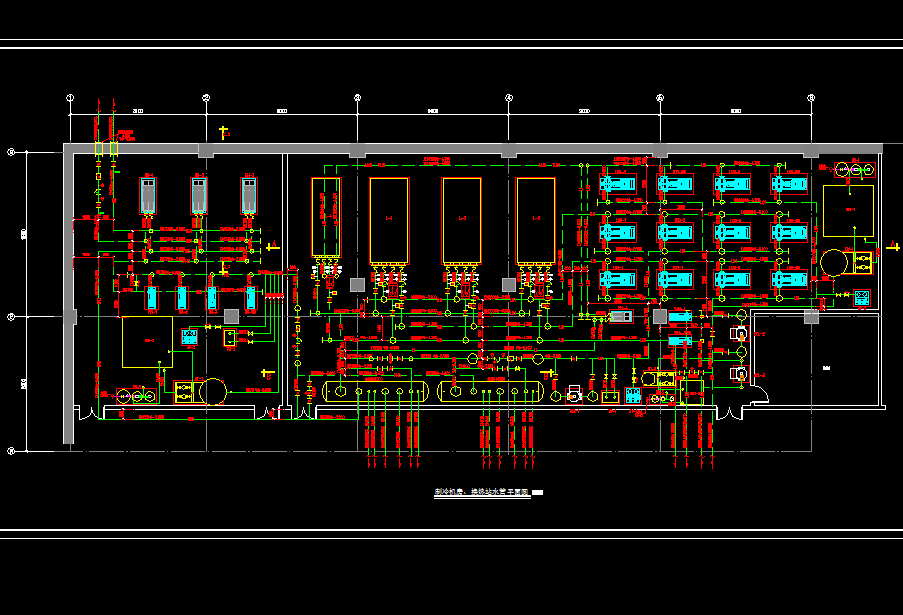Image resolution: width=903 pixels, height=615 pixels.
Task: Select the three-circle pump group in lower-left room
Action: click(x=137, y=396)
